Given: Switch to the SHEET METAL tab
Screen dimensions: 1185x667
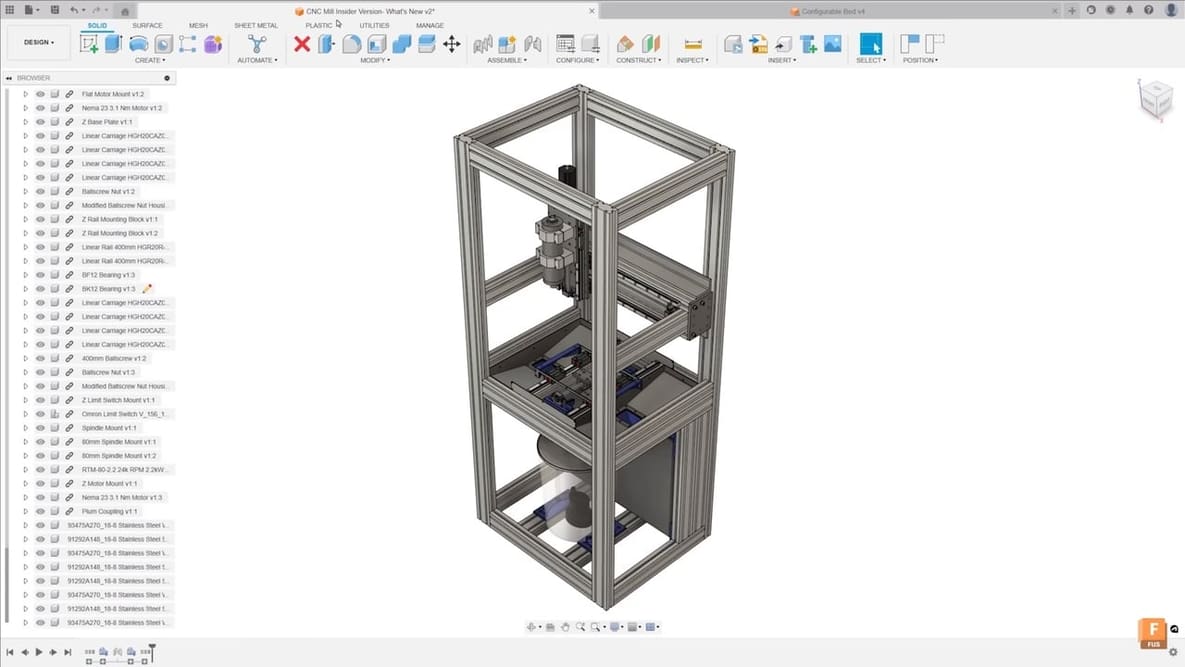Looking at the screenshot, I should [256, 26].
